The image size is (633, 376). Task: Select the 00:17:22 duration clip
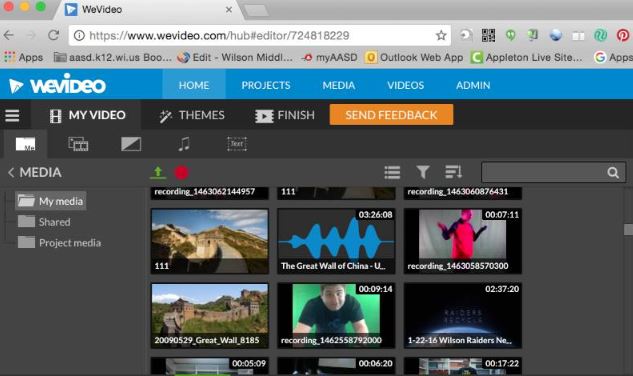[463, 366]
